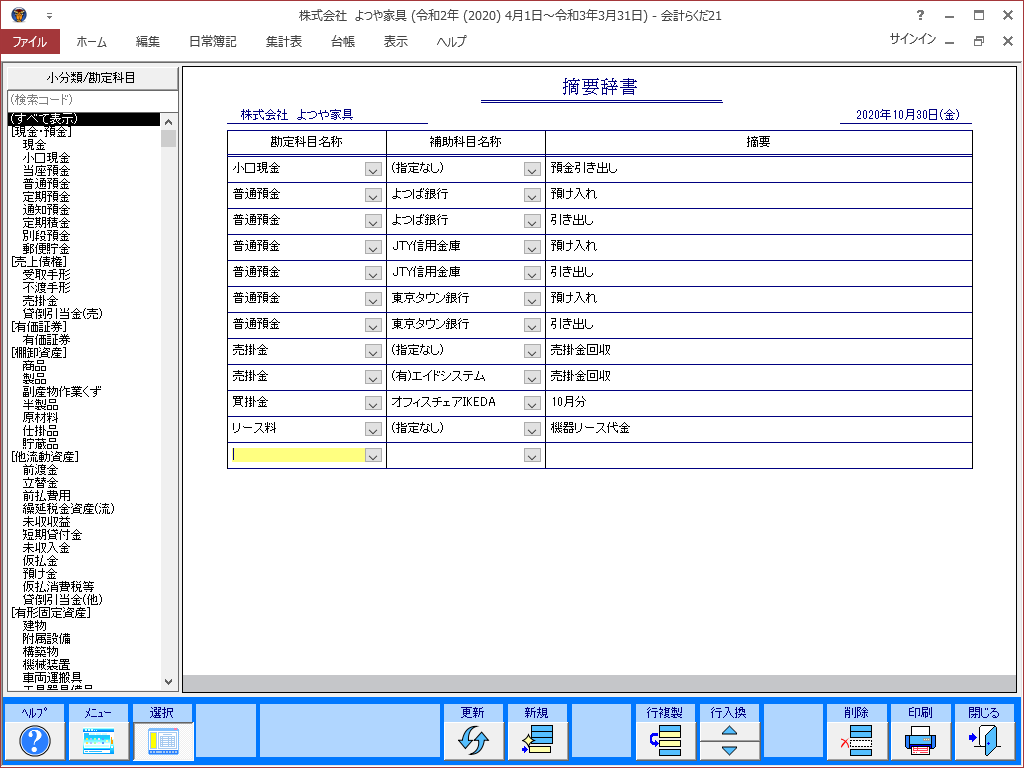Click the 新規 new row icon
1024x768 pixels.
537,741
